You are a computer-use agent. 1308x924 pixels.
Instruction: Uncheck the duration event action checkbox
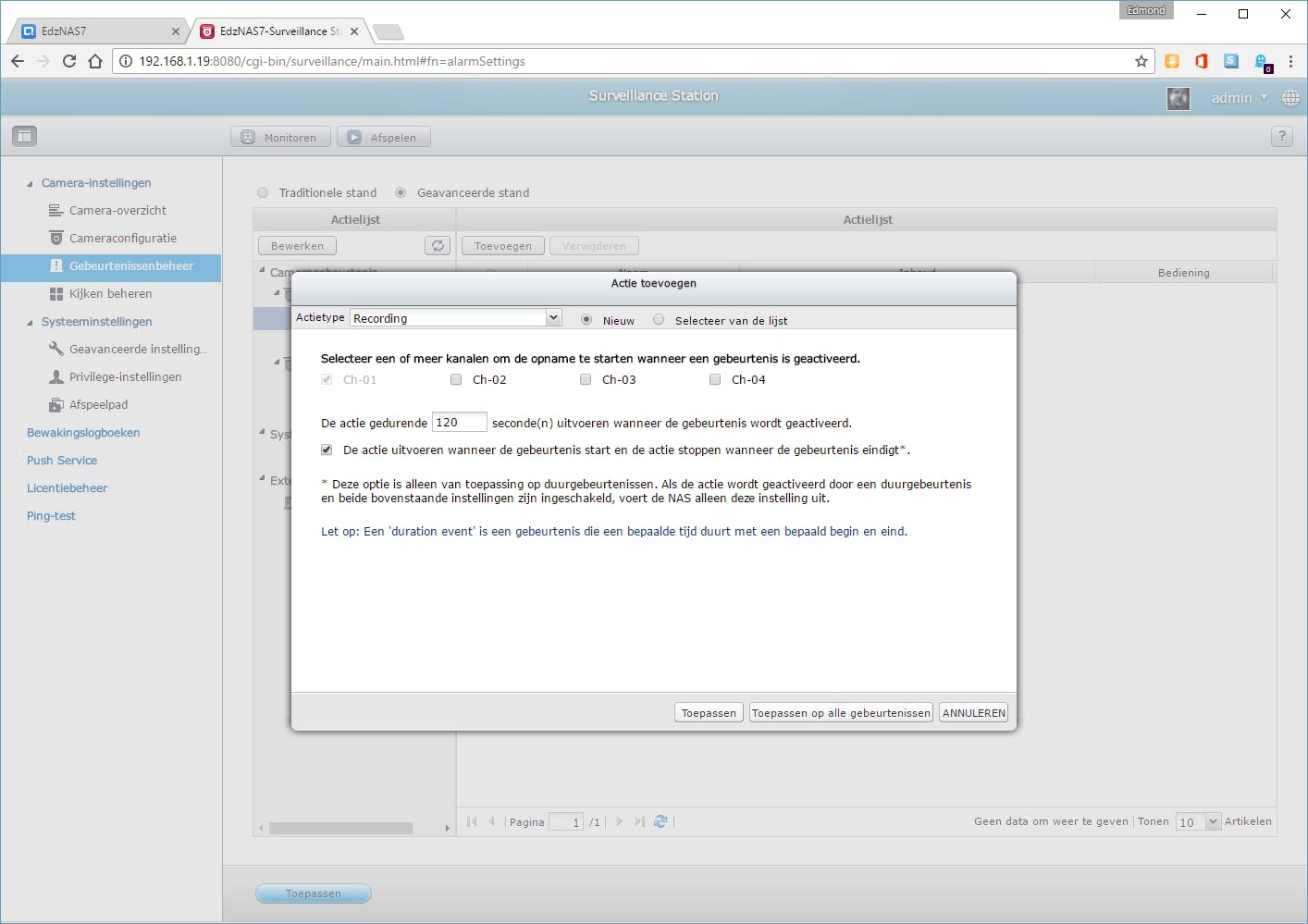pyautogui.click(x=327, y=450)
